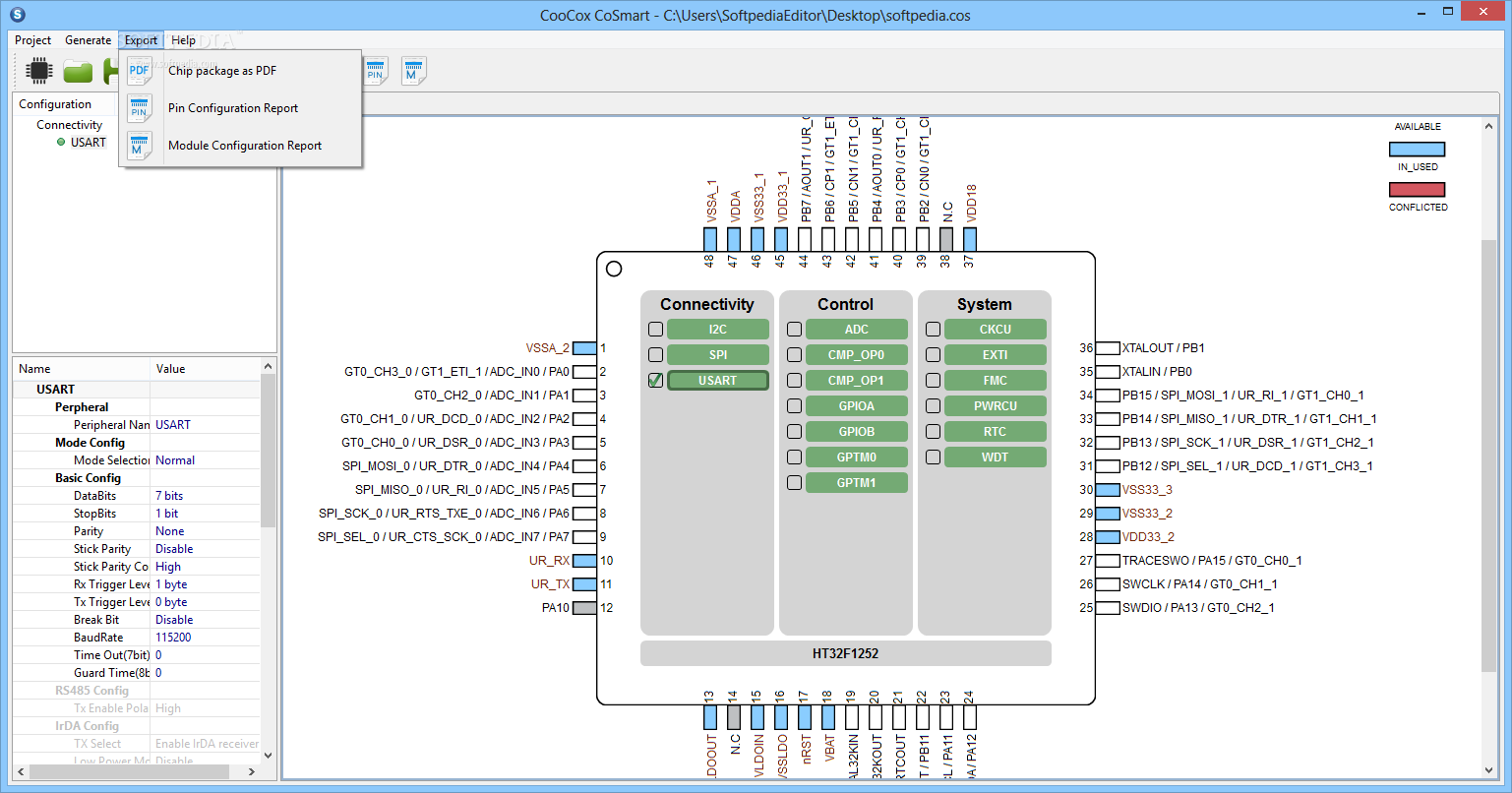The height and width of the screenshot is (793, 1512).
Task: Select pin 28 VDD33_2 box
Action: (x=1108, y=537)
